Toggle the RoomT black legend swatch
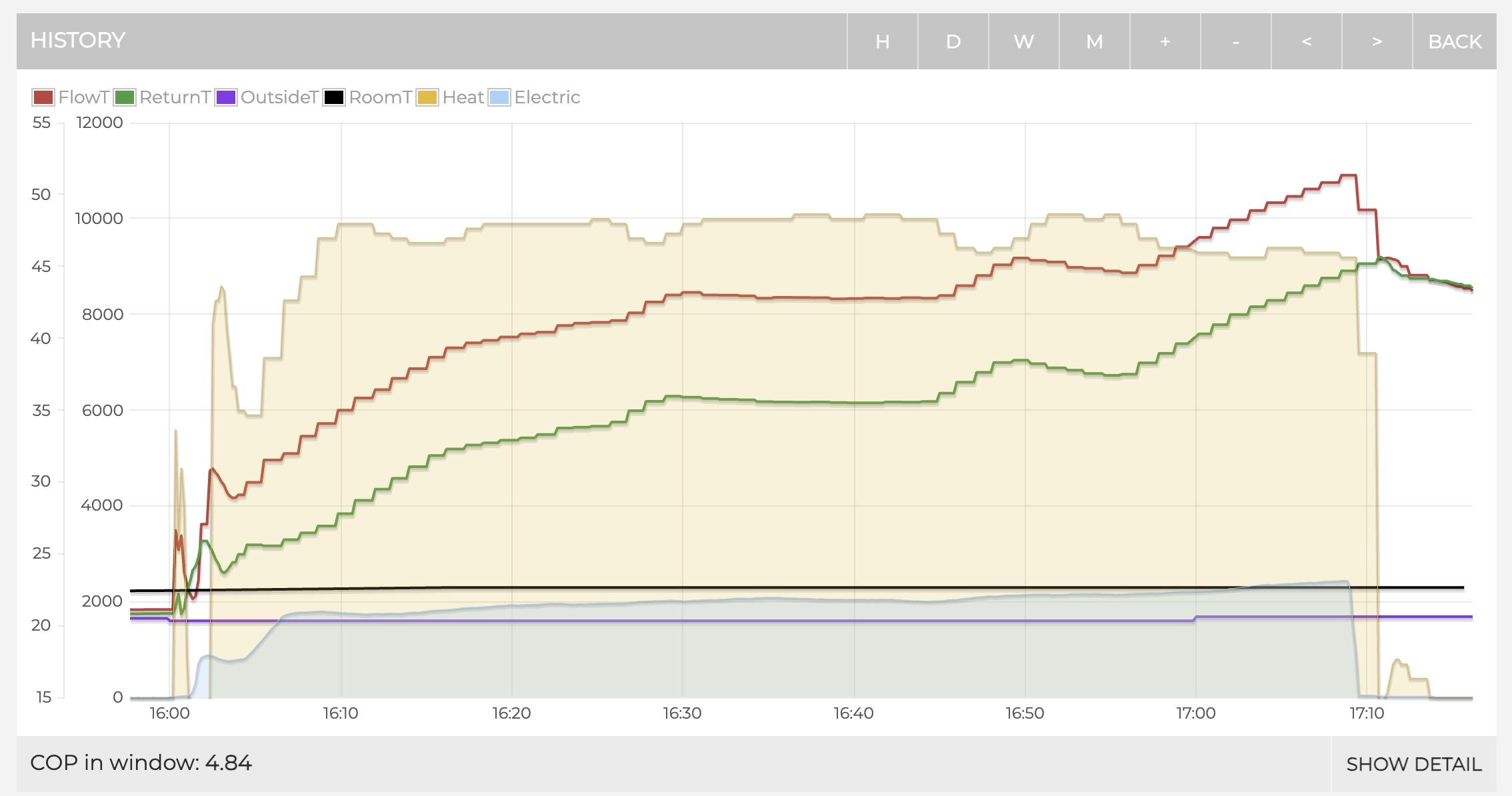Image resolution: width=1512 pixels, height=796 pixels. click(x=334, y=97)
